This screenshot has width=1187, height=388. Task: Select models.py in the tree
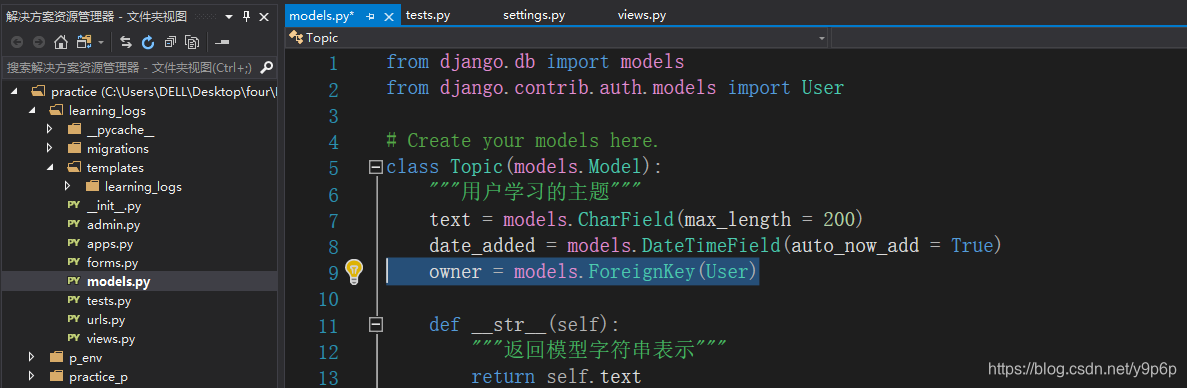pyautogui.click(x=118, y=281)
